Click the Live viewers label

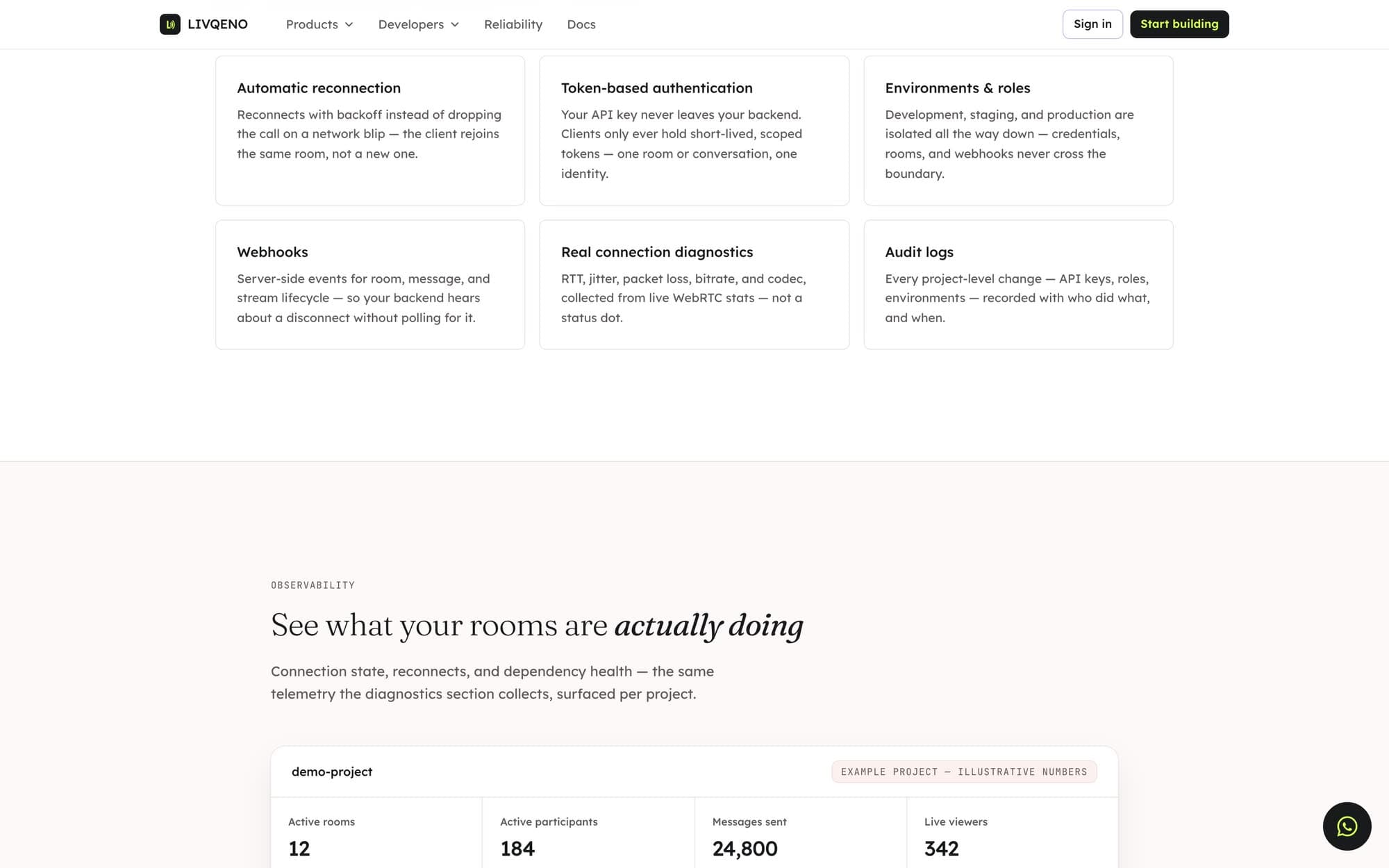tap(956, 821)
